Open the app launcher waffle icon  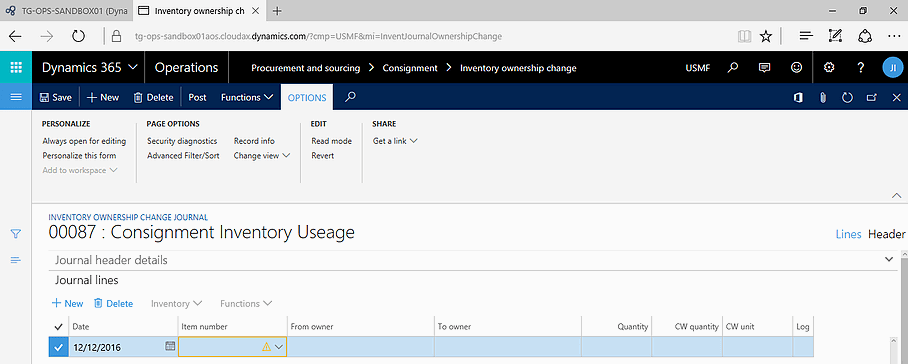tap(16, 67)
